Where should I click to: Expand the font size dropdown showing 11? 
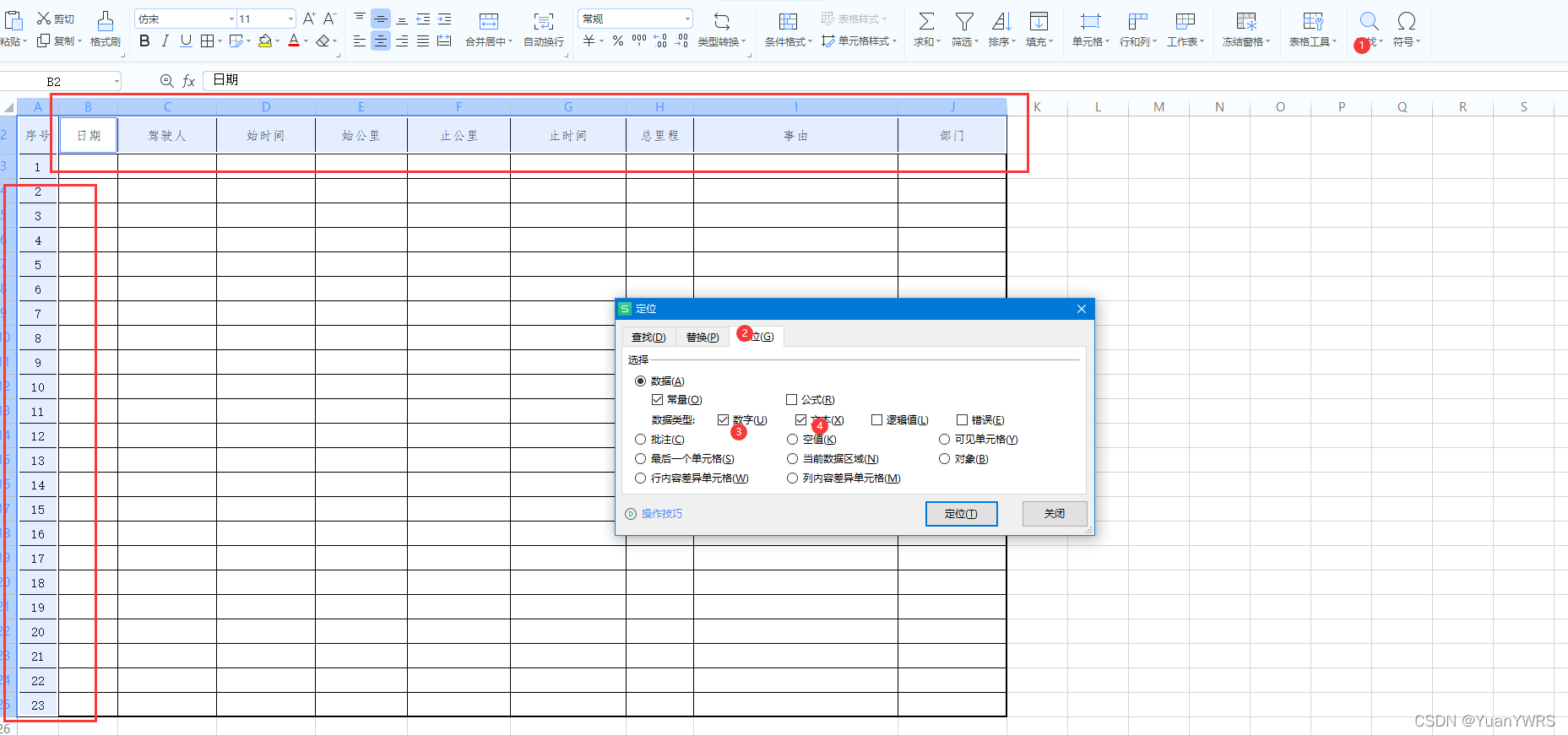pos(290,19)
